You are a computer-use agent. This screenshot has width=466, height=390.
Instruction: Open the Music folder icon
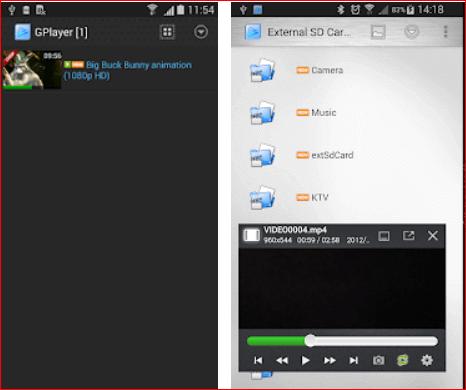pos(263,113)
